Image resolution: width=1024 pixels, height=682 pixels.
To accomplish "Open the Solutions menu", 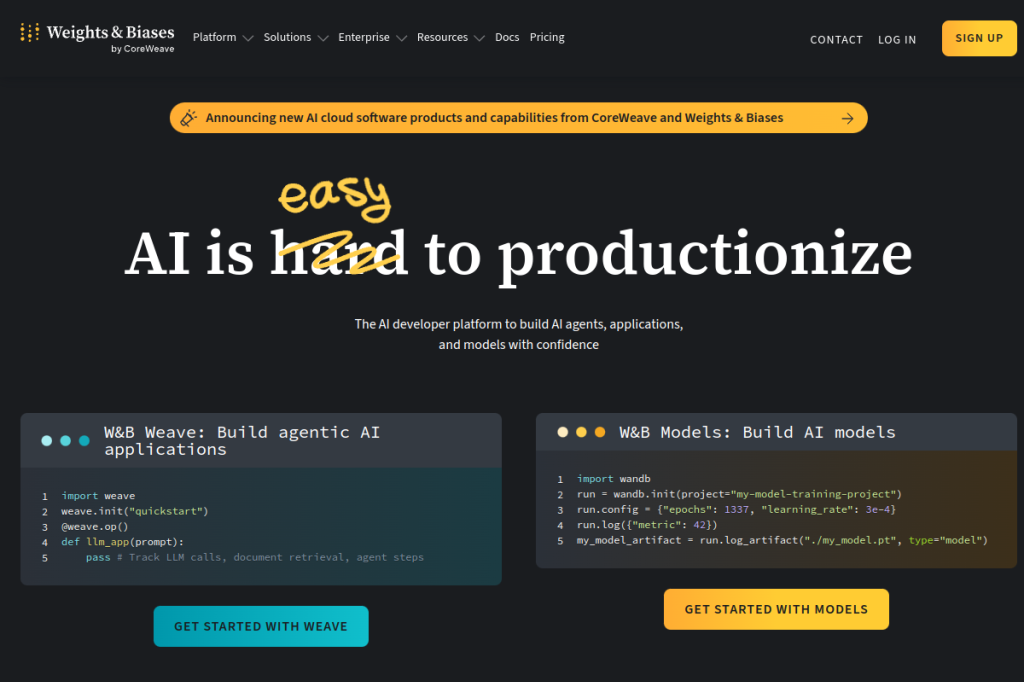I will pos(287,37).
